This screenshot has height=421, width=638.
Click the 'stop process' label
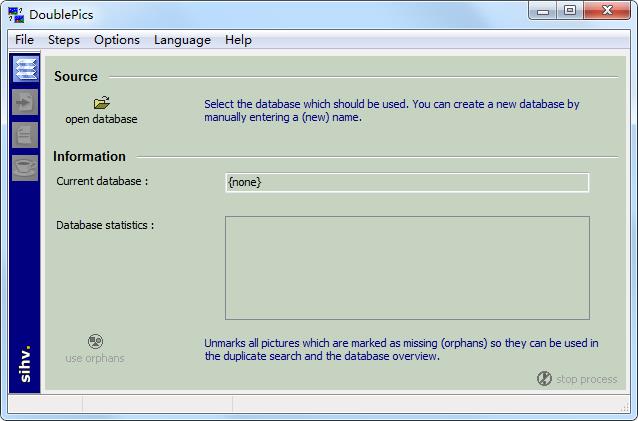click(586, 379)
